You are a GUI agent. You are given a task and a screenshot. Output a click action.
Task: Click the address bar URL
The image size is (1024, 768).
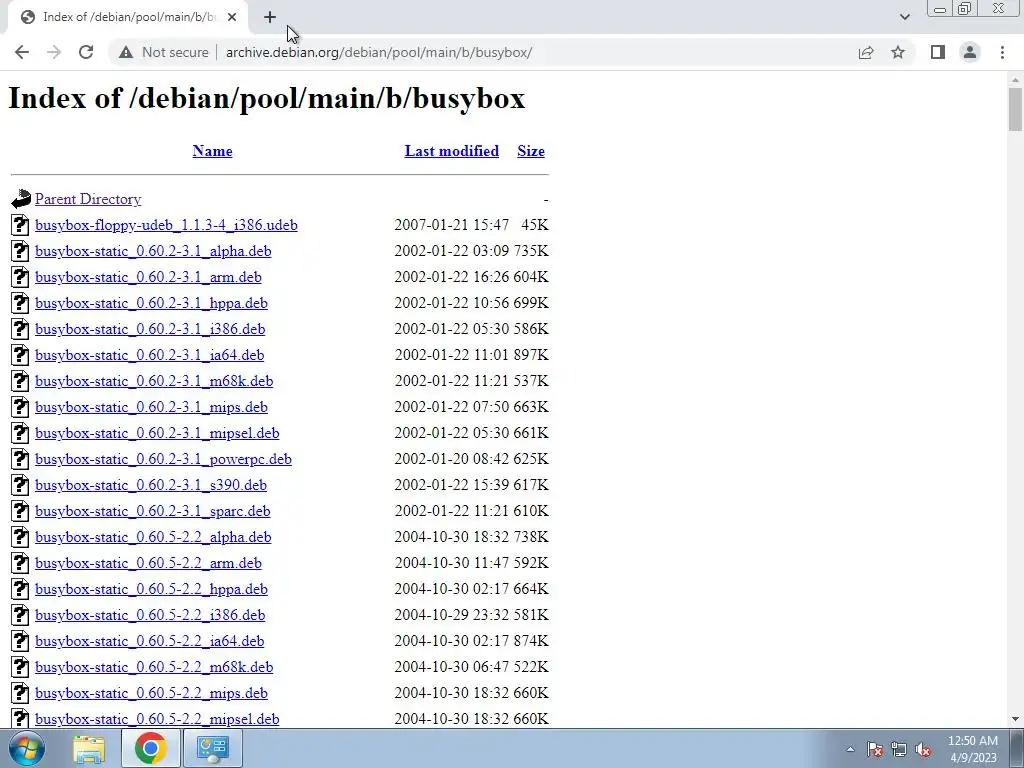[x=379, y=52]
